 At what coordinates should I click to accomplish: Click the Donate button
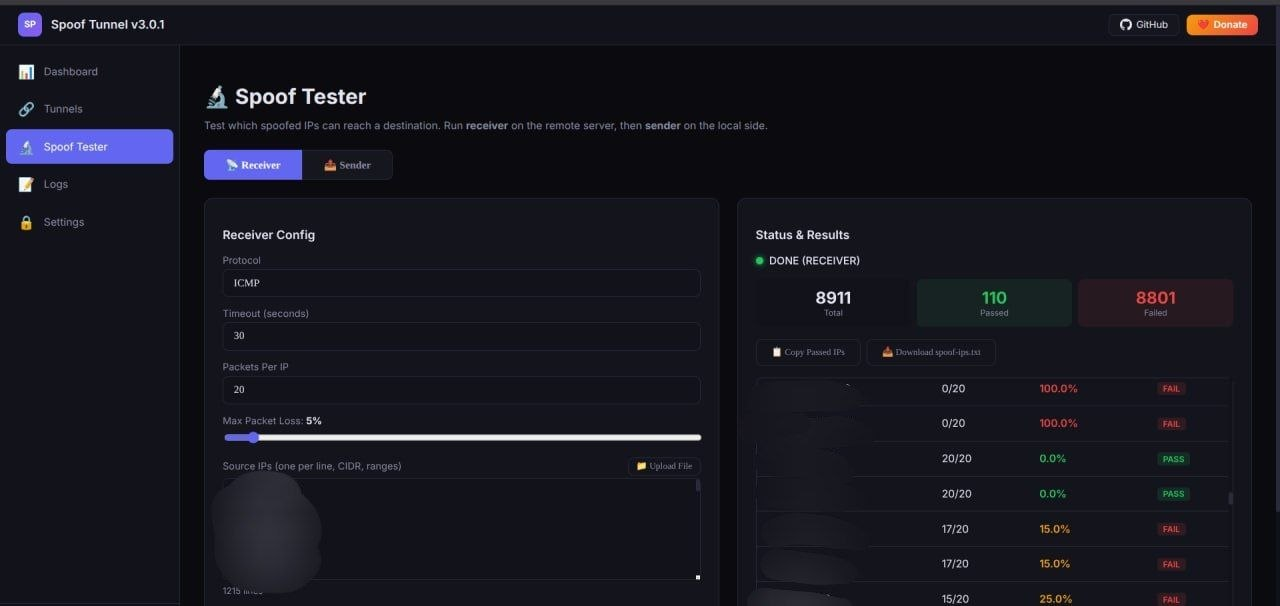tap(1222, 25)
